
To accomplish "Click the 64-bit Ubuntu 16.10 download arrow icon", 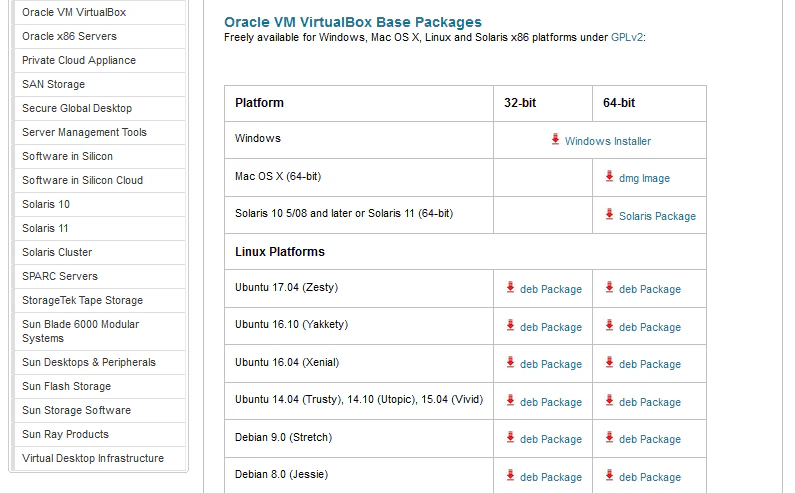I will pos(609,325).
